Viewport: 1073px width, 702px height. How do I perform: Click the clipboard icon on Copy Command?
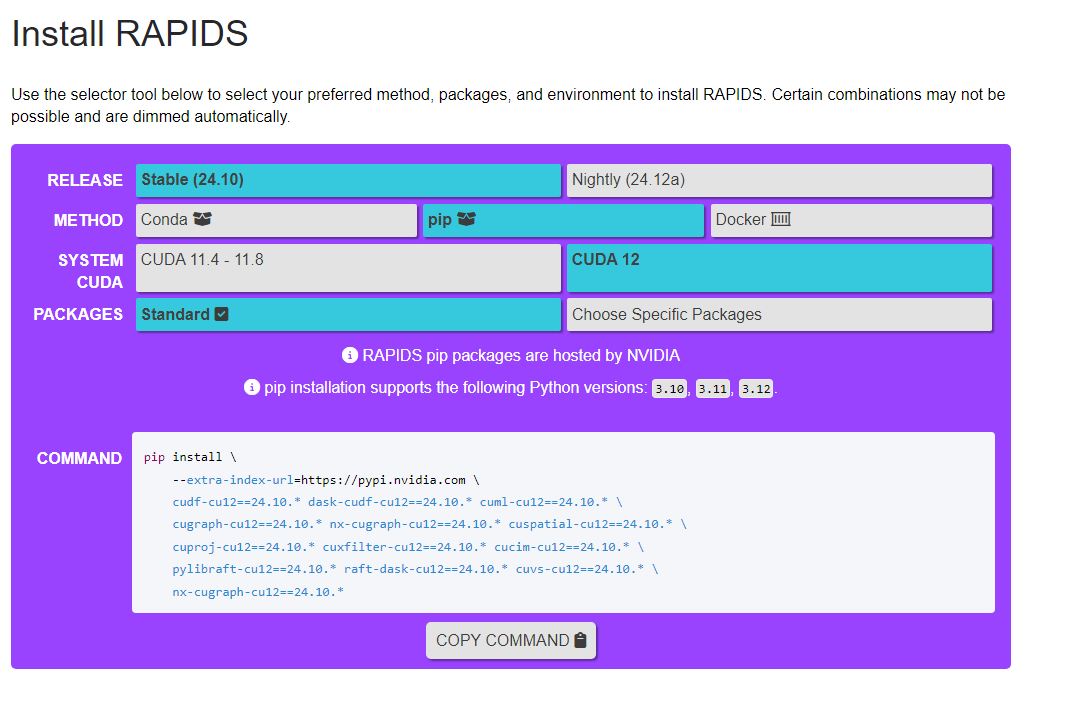pyautogui.click(x=580, y=640)
